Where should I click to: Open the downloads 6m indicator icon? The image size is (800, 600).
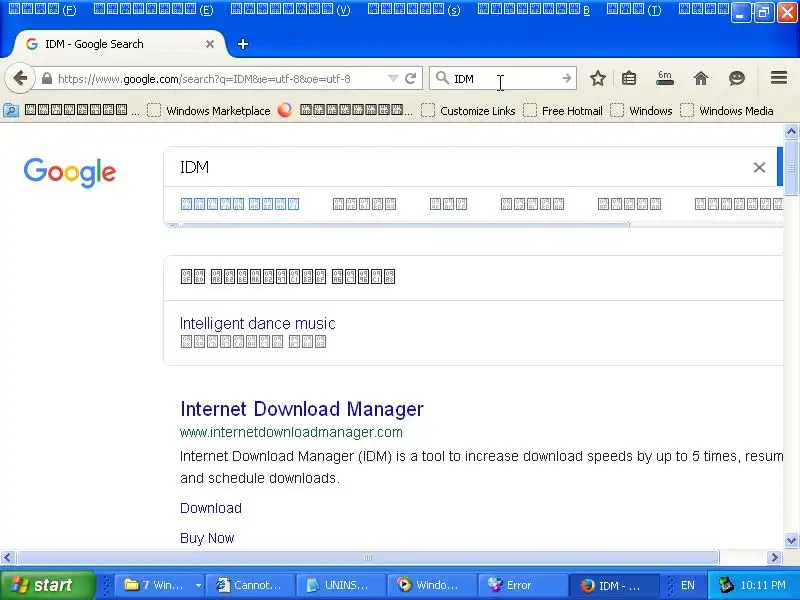click(x=664, y=78)
